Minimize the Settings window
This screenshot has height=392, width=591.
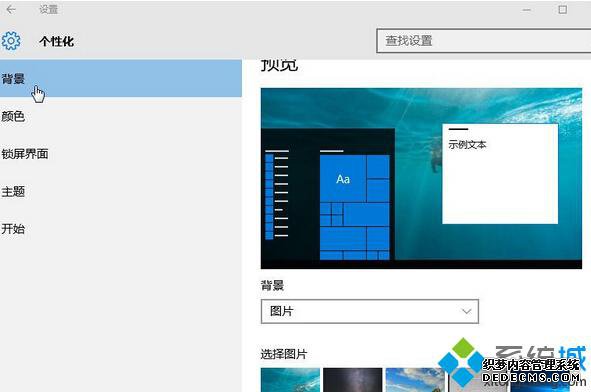coord(527,10)
